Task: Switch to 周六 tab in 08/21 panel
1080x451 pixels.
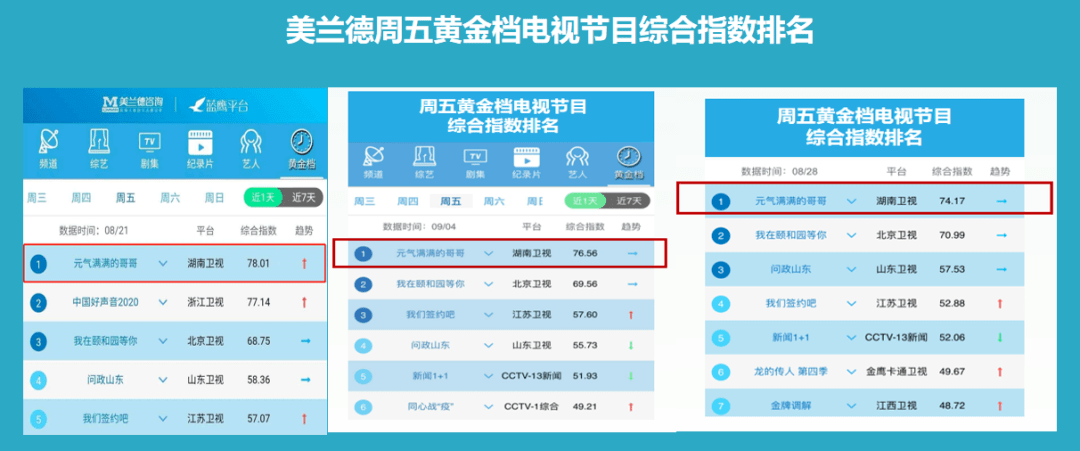Action: pos(170,198)
